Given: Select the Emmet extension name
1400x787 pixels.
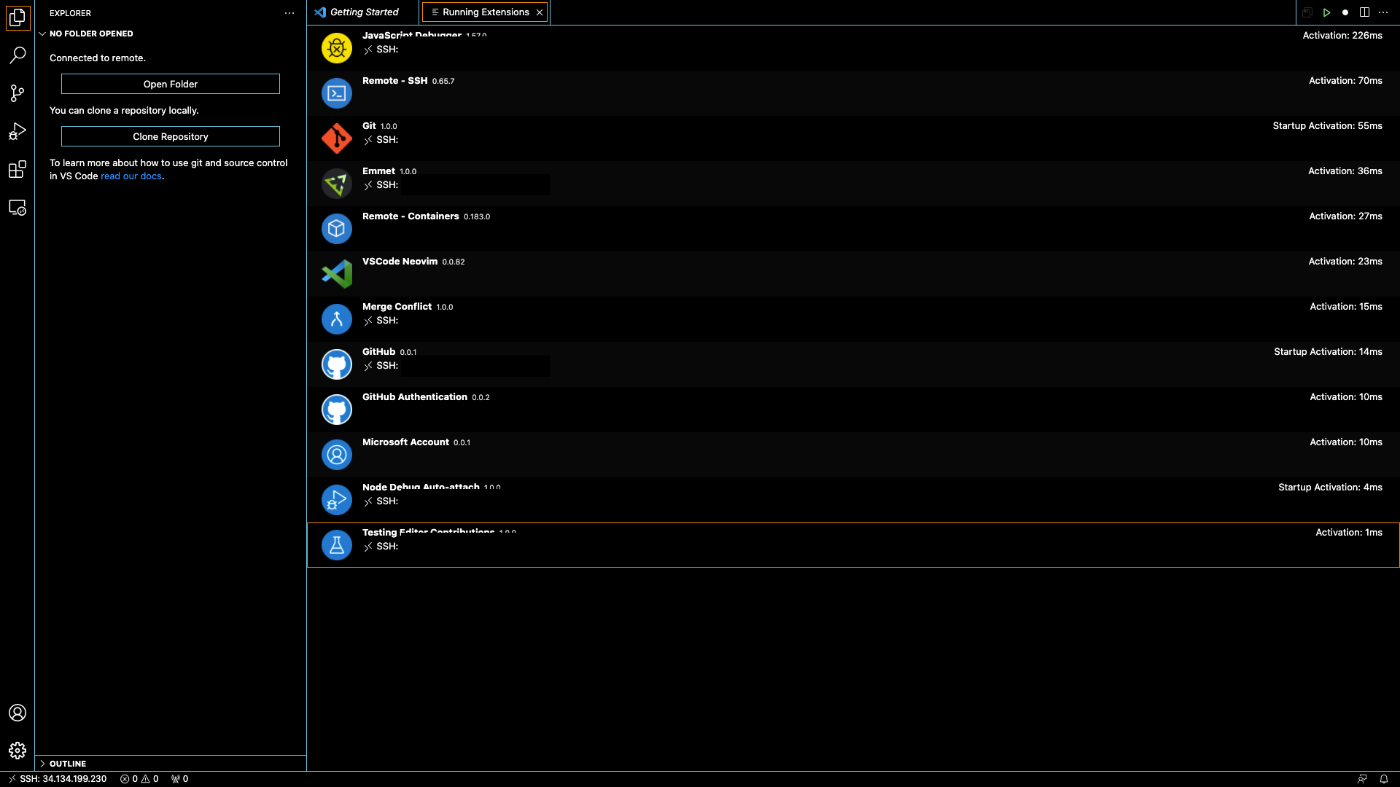Looking at the screenshot, I should pos(379,171).
